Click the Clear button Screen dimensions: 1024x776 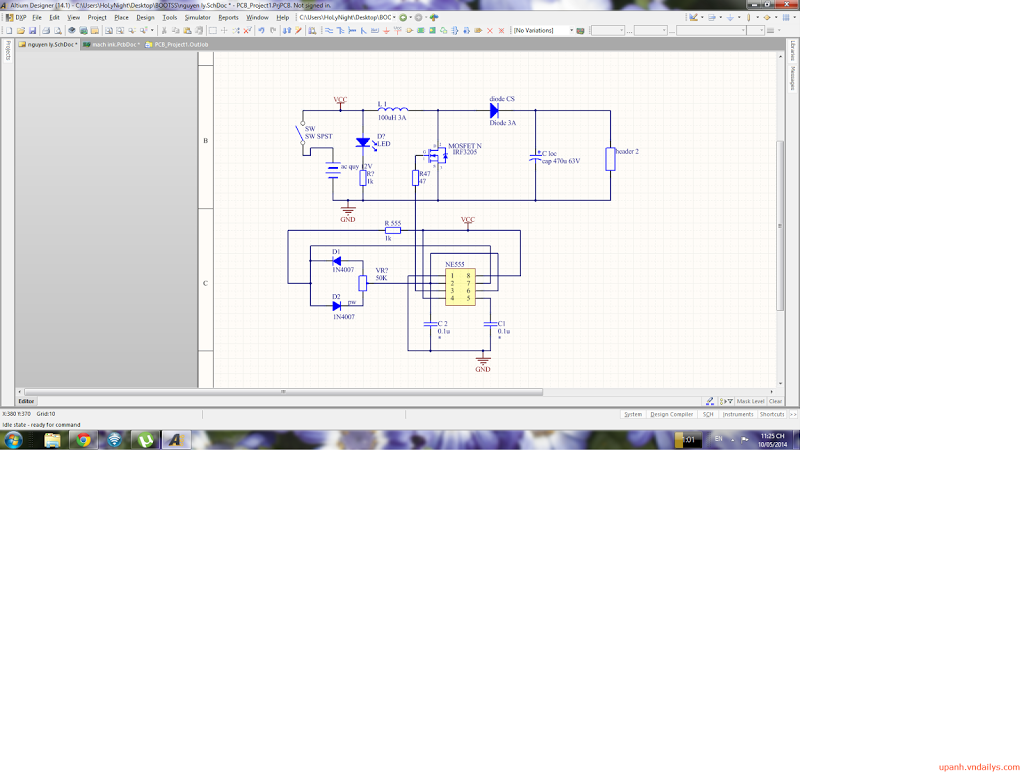(775, 401)
